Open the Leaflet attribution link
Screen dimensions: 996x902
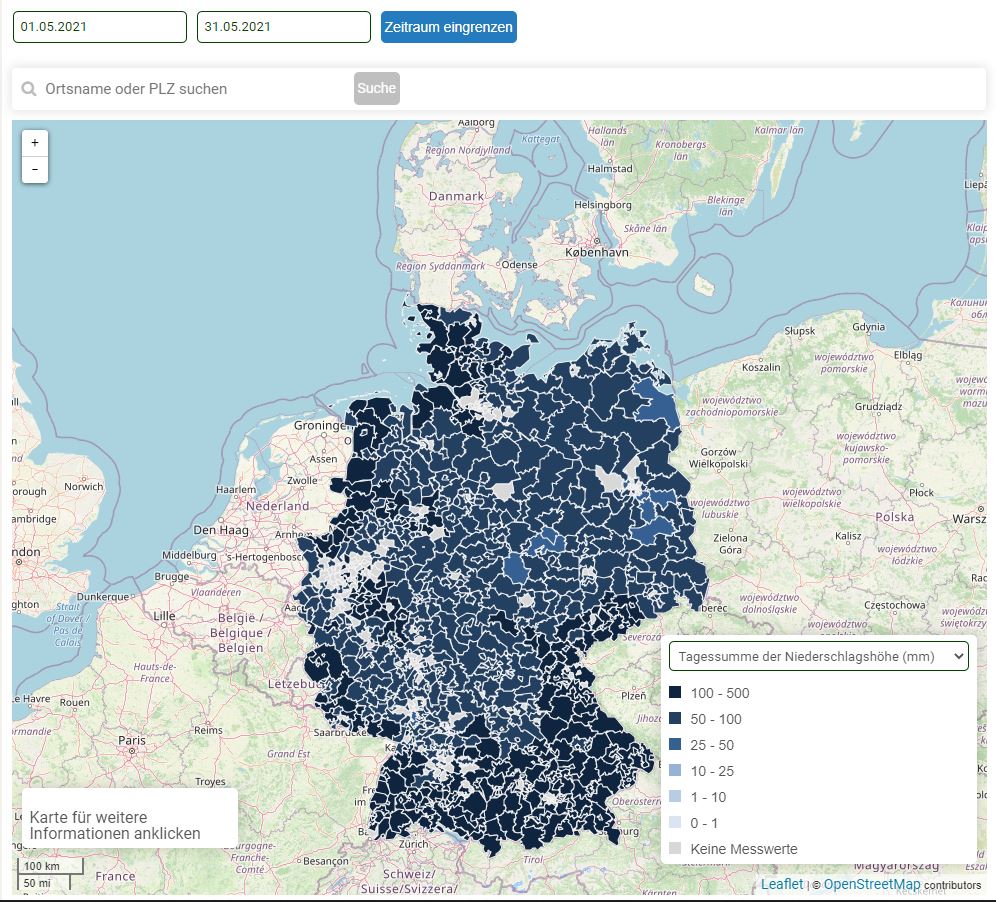[x=781, y=884]
